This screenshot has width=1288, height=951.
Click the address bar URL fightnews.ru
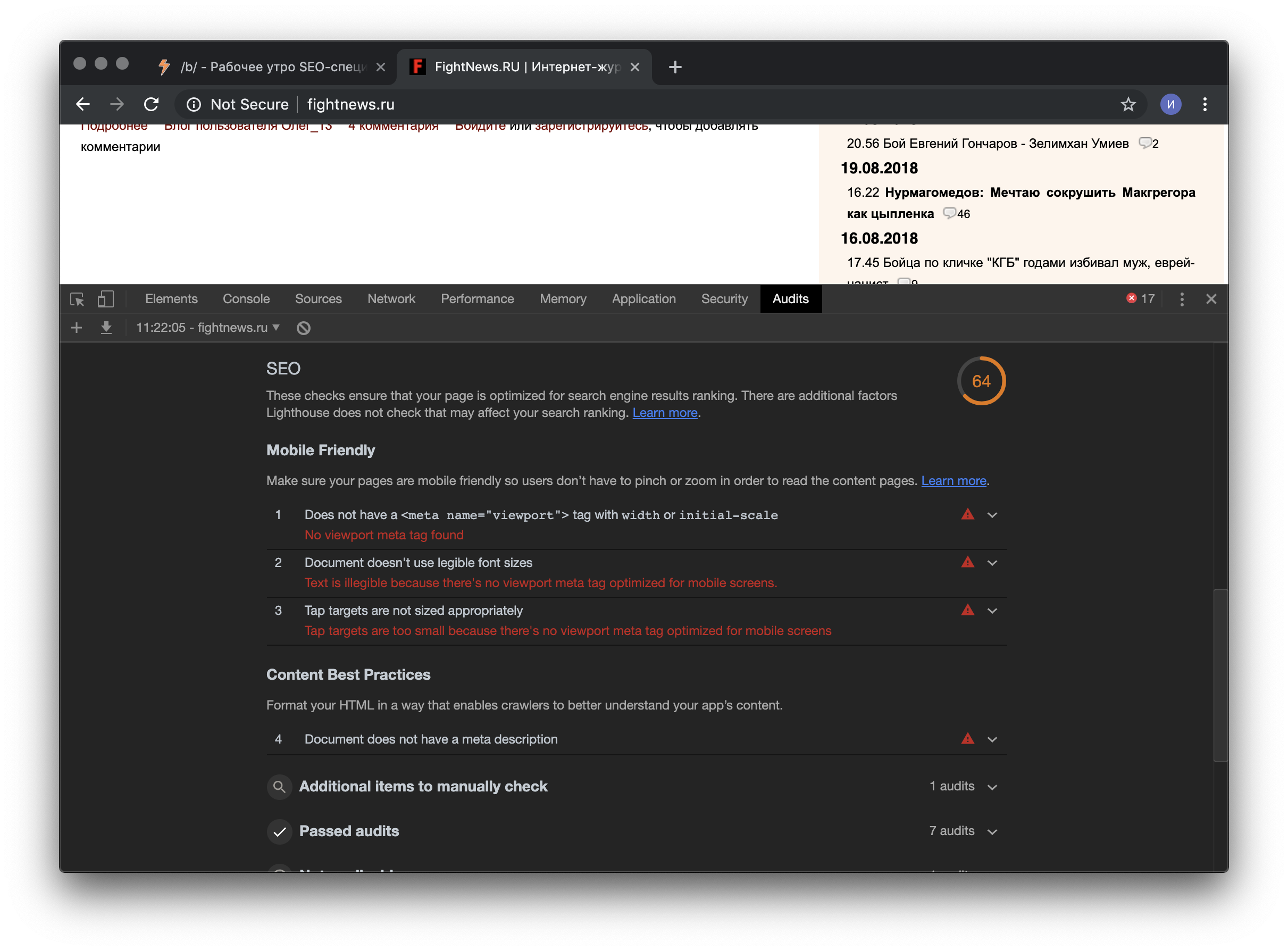click(350, 104)
